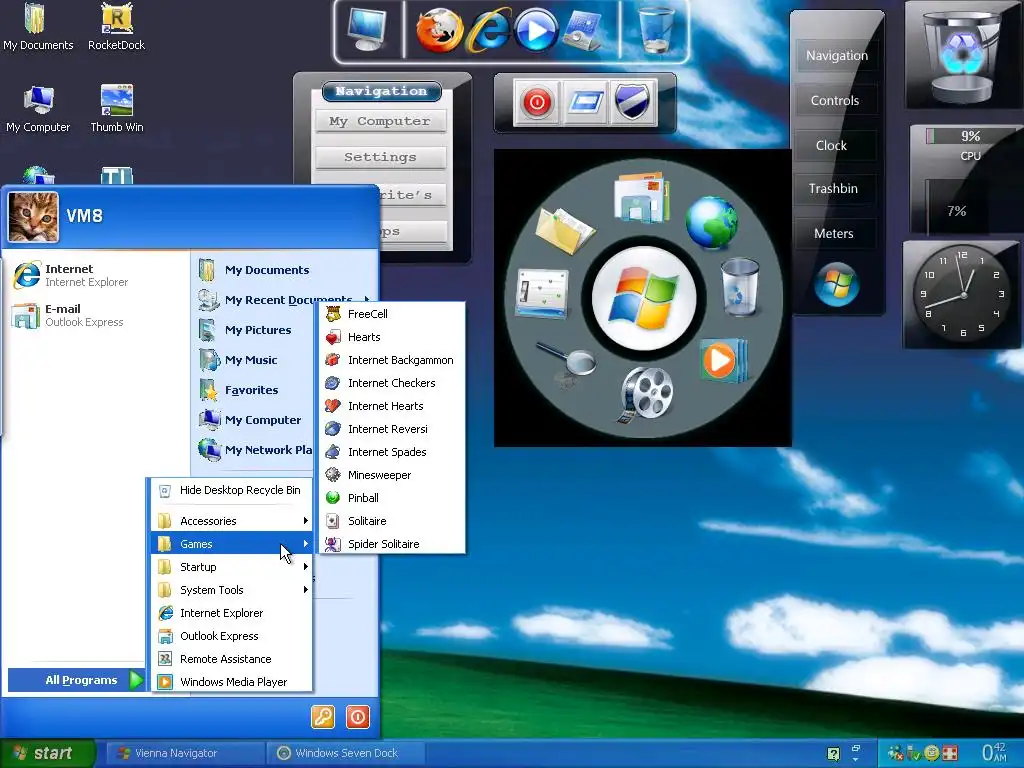
Task: Open the recycle bin in the circular dock
Action: tap(741, 287)
